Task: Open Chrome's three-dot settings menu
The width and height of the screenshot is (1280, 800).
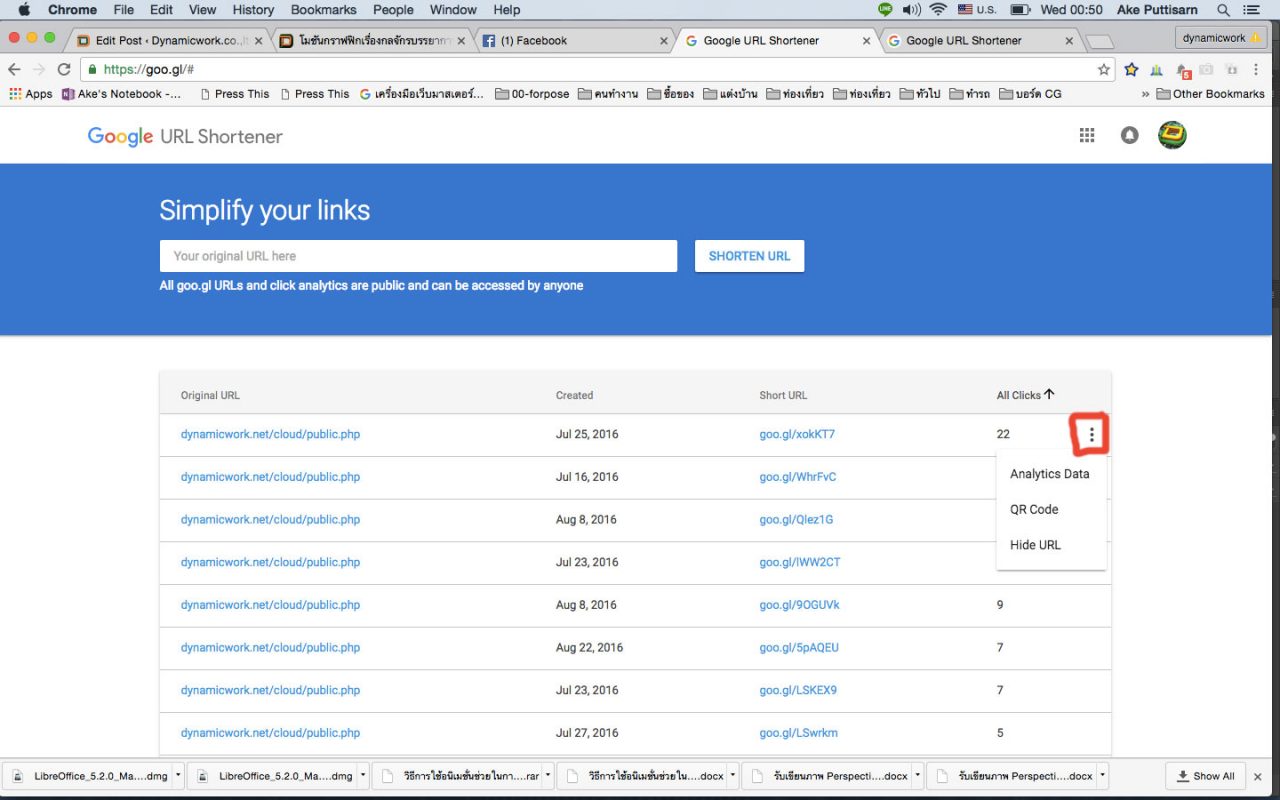Action: pyautogui.click(x=1256, y=70)
